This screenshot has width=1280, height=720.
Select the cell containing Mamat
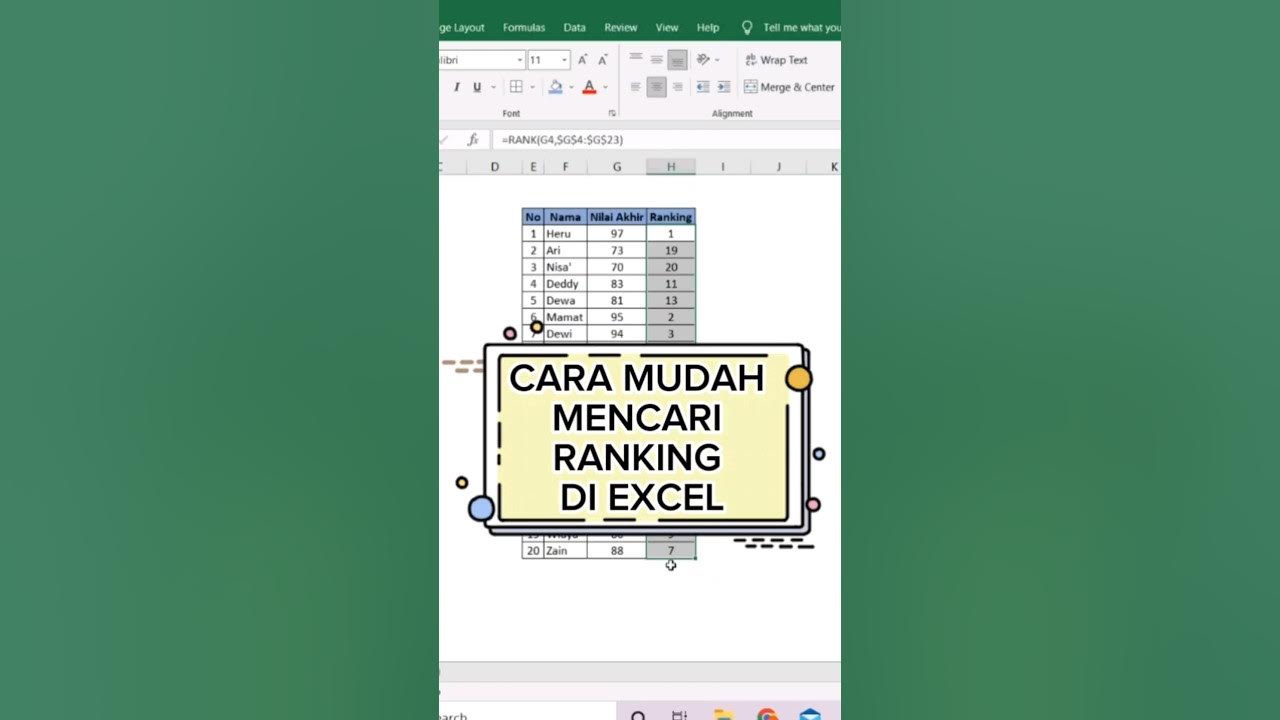click(x=565, y=317)
